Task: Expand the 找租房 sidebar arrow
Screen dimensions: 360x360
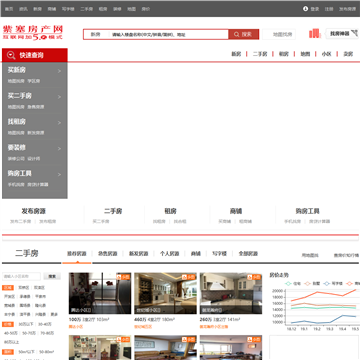Action: (59, 123)
